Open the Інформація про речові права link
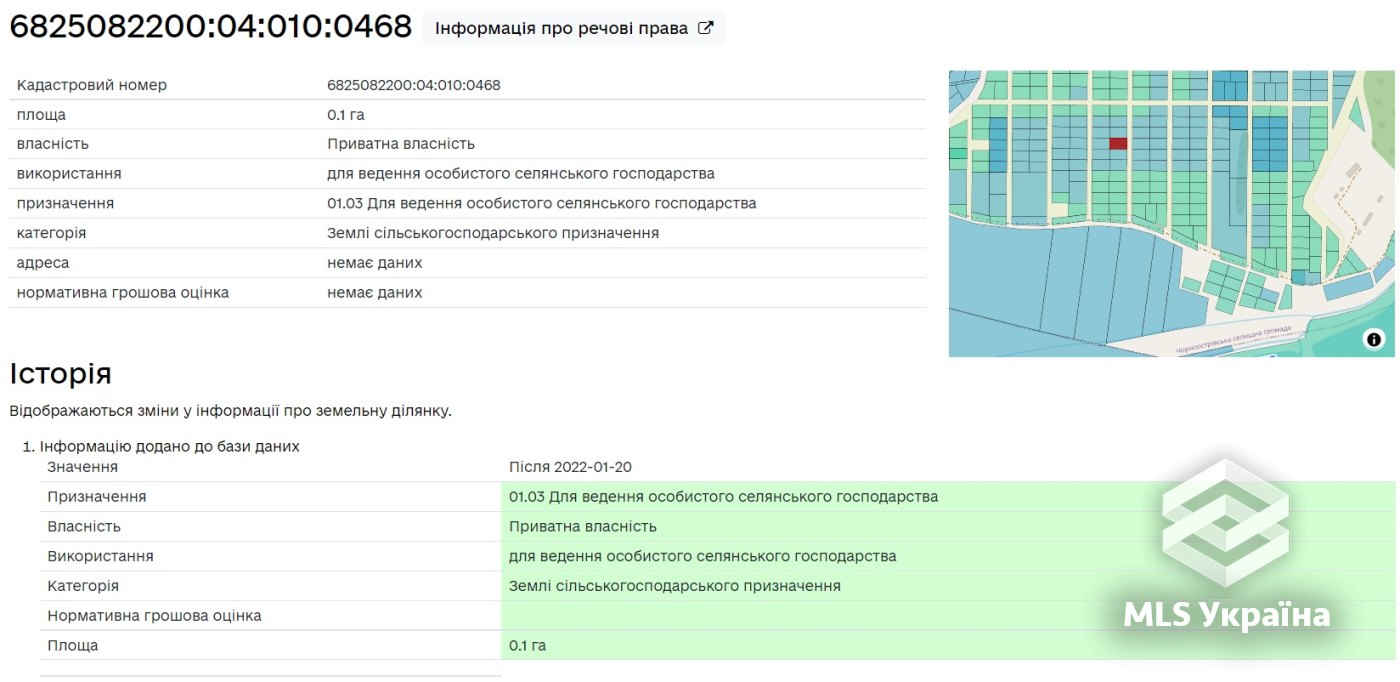This screenshot has height=682, width=1400. (573, 28)
